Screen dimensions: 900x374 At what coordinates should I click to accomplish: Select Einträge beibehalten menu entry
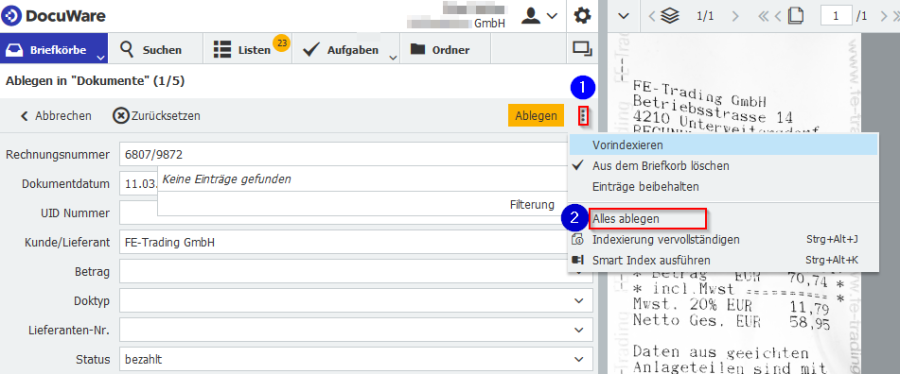[723, 186]
